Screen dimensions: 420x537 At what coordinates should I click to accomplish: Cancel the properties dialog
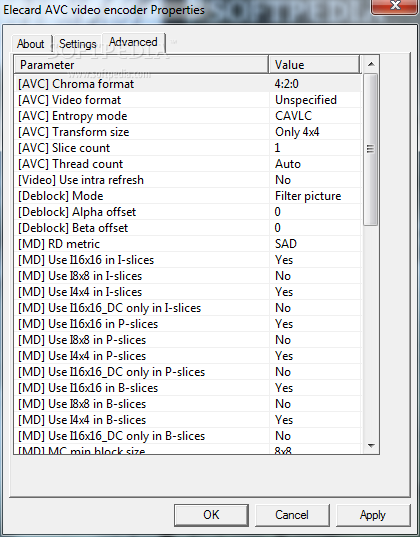[292, 515]
